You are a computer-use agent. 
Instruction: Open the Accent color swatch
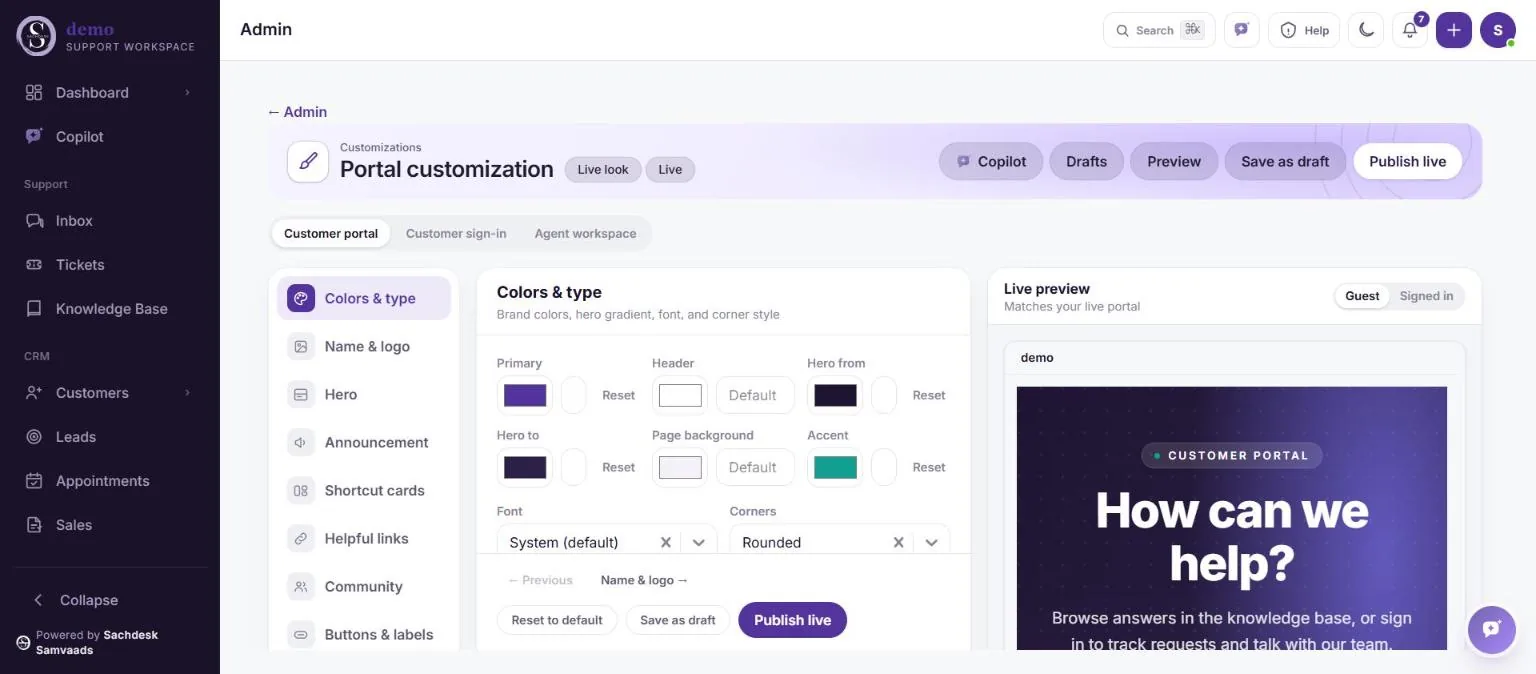pos(835,467)
